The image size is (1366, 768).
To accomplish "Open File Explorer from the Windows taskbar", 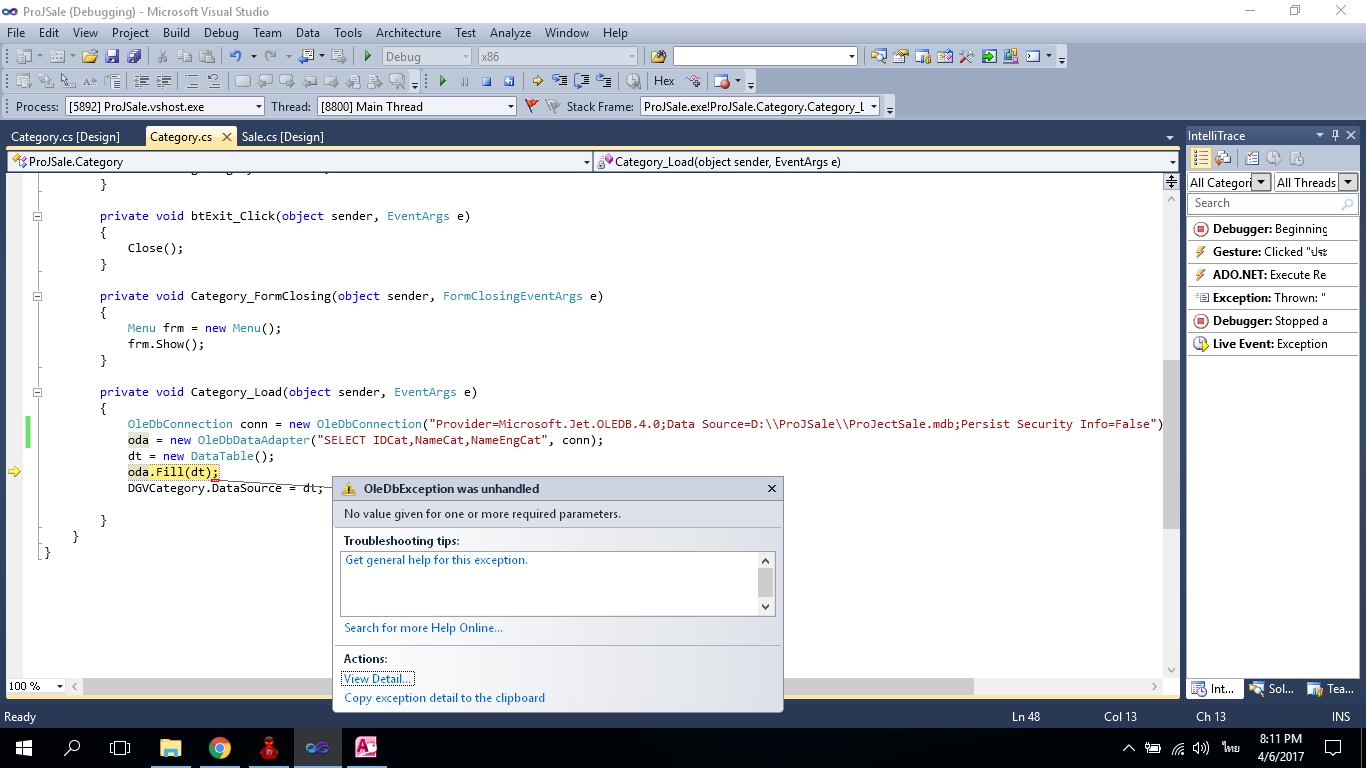I will pos(171,747).
